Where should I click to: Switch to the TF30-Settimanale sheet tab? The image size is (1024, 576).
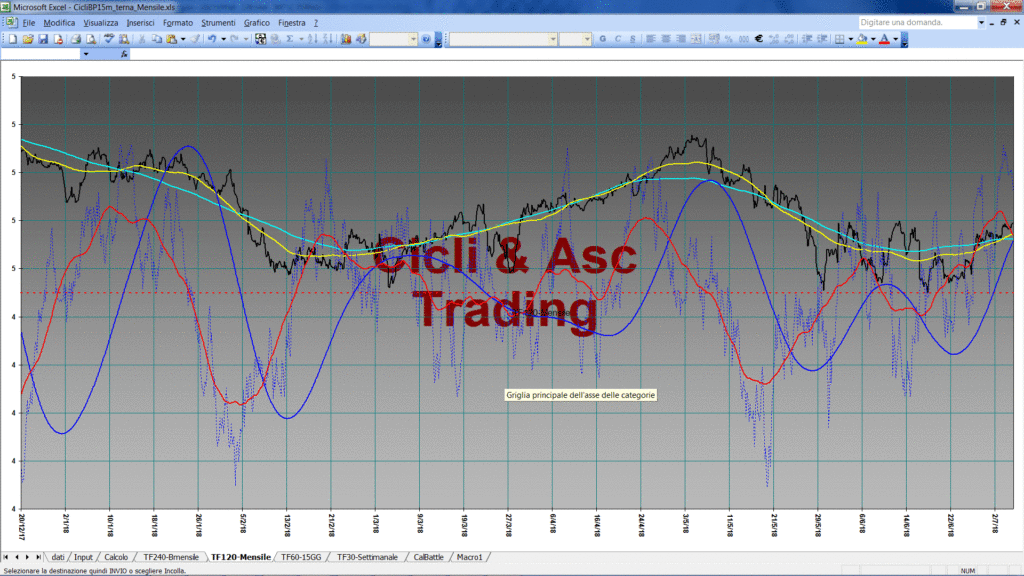click(367, 557)
